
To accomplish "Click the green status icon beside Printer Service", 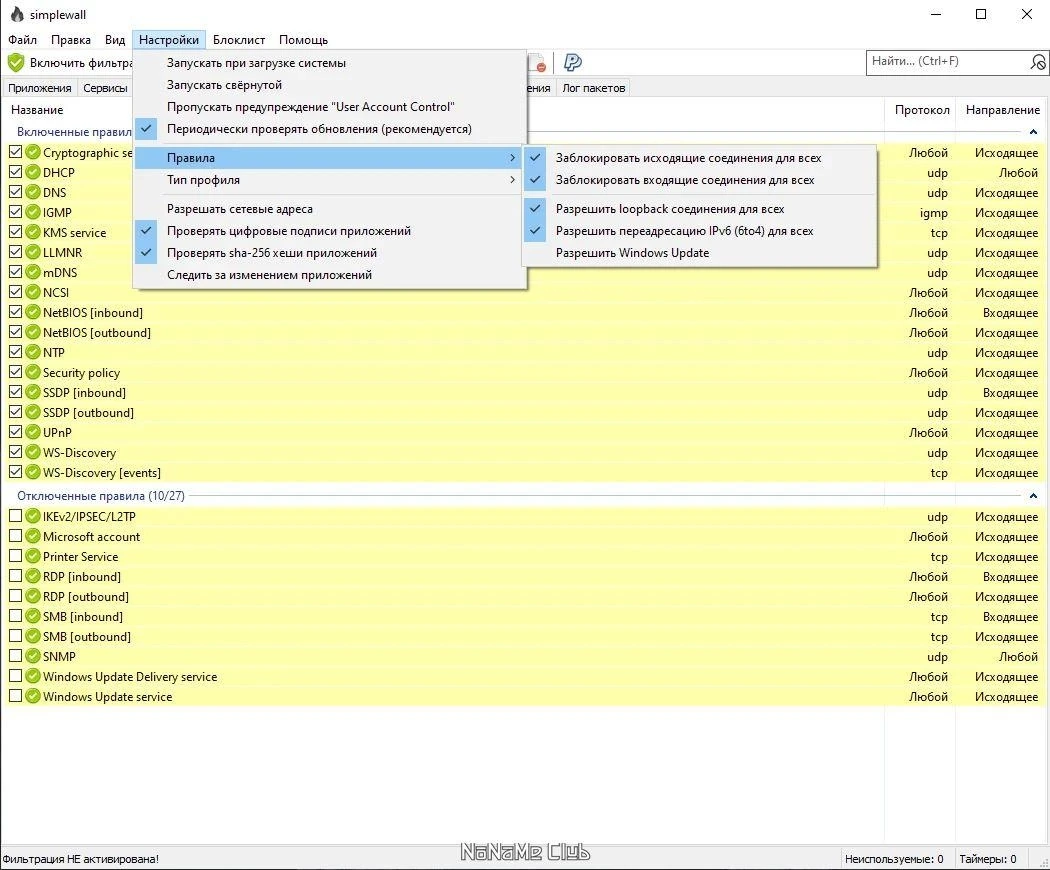I will (x=33, y=557).
